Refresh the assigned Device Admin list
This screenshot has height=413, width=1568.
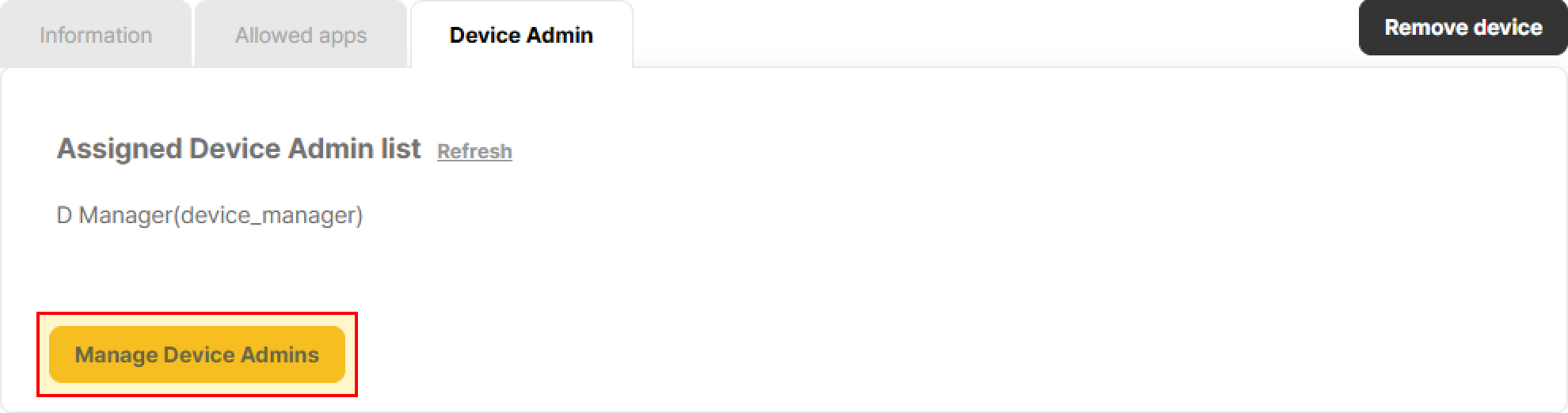pos(474,151)
